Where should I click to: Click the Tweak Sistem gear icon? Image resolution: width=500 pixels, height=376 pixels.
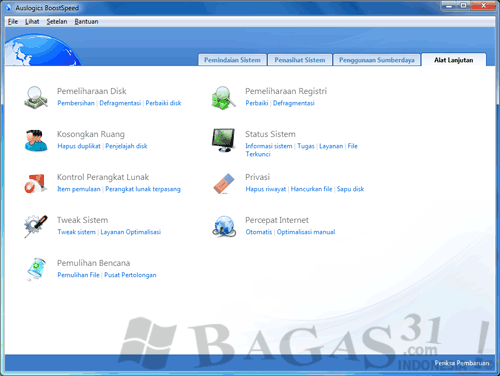coord(36,226)
